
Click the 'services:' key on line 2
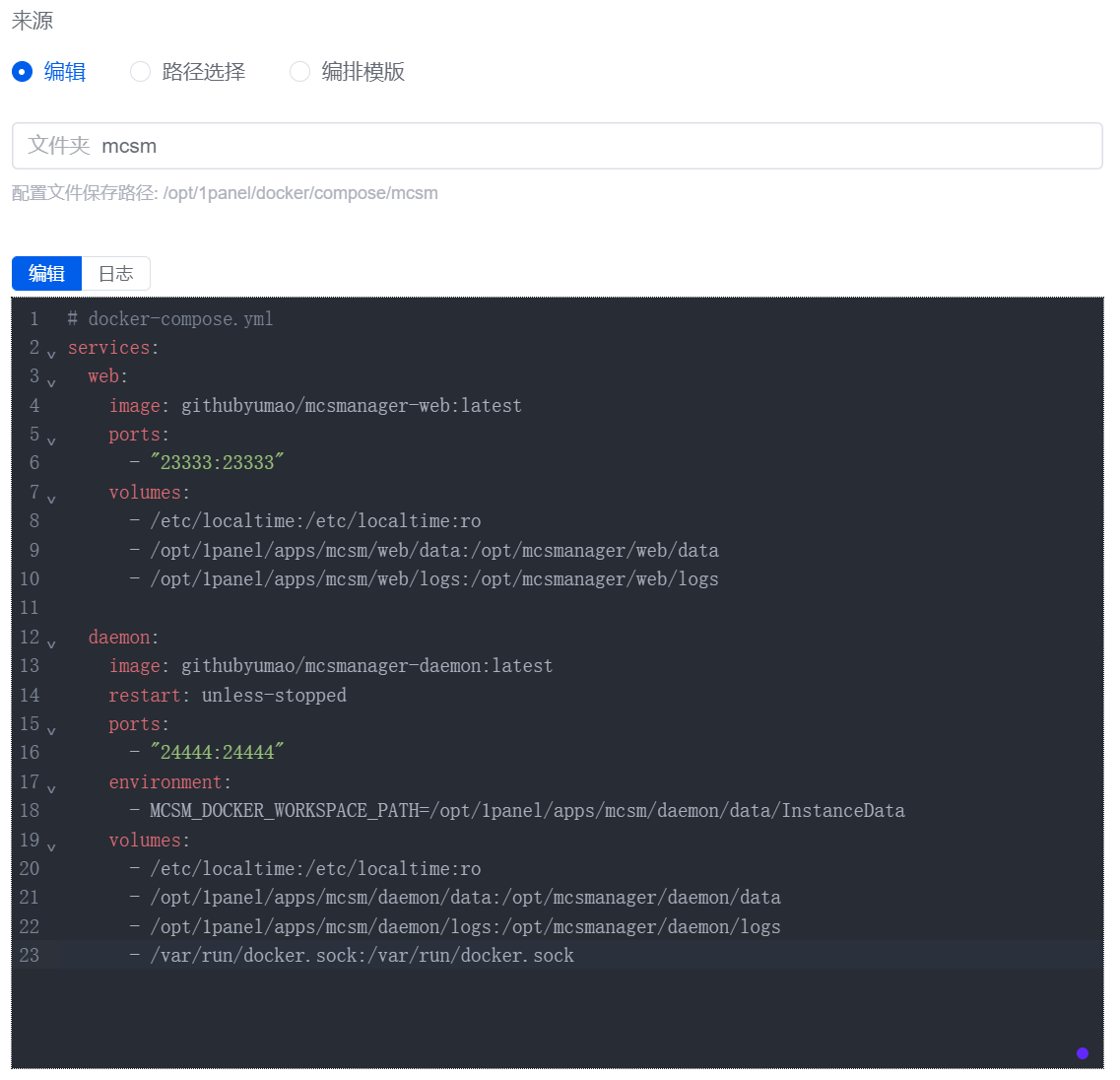tap(113, 348)
